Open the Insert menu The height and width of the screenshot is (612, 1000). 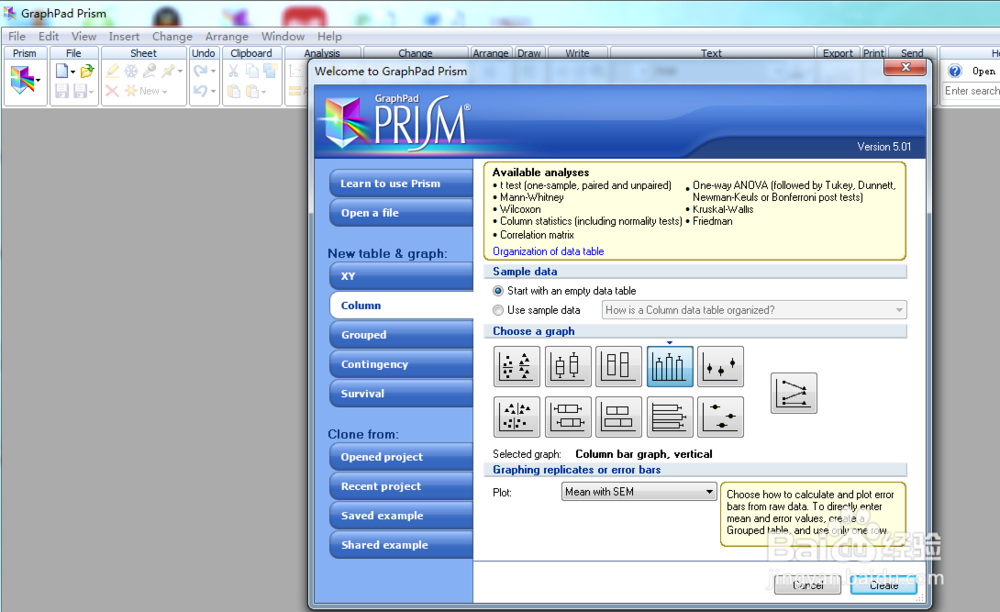[x=124, y=36]
